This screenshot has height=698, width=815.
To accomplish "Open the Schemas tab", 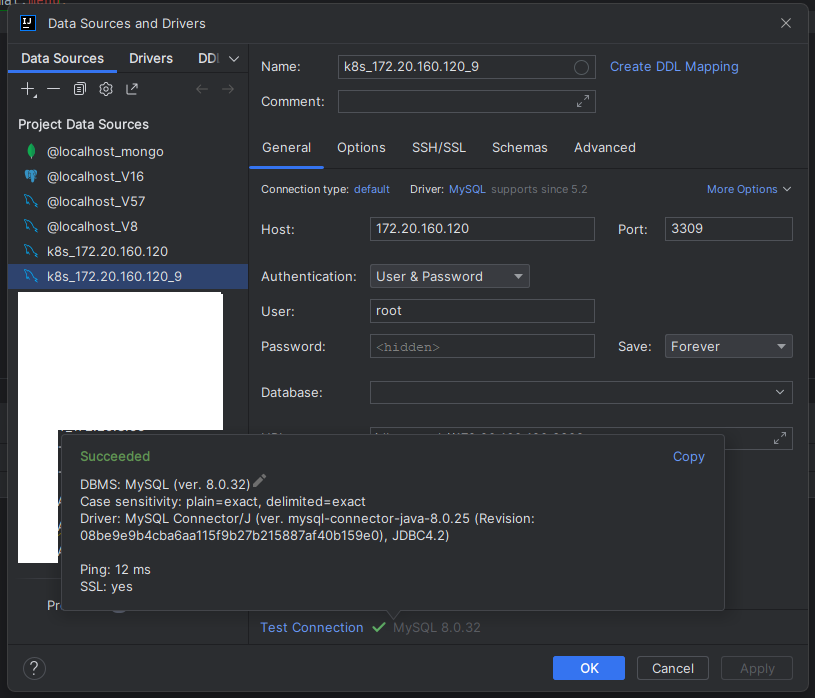I will tap(519, 147).
